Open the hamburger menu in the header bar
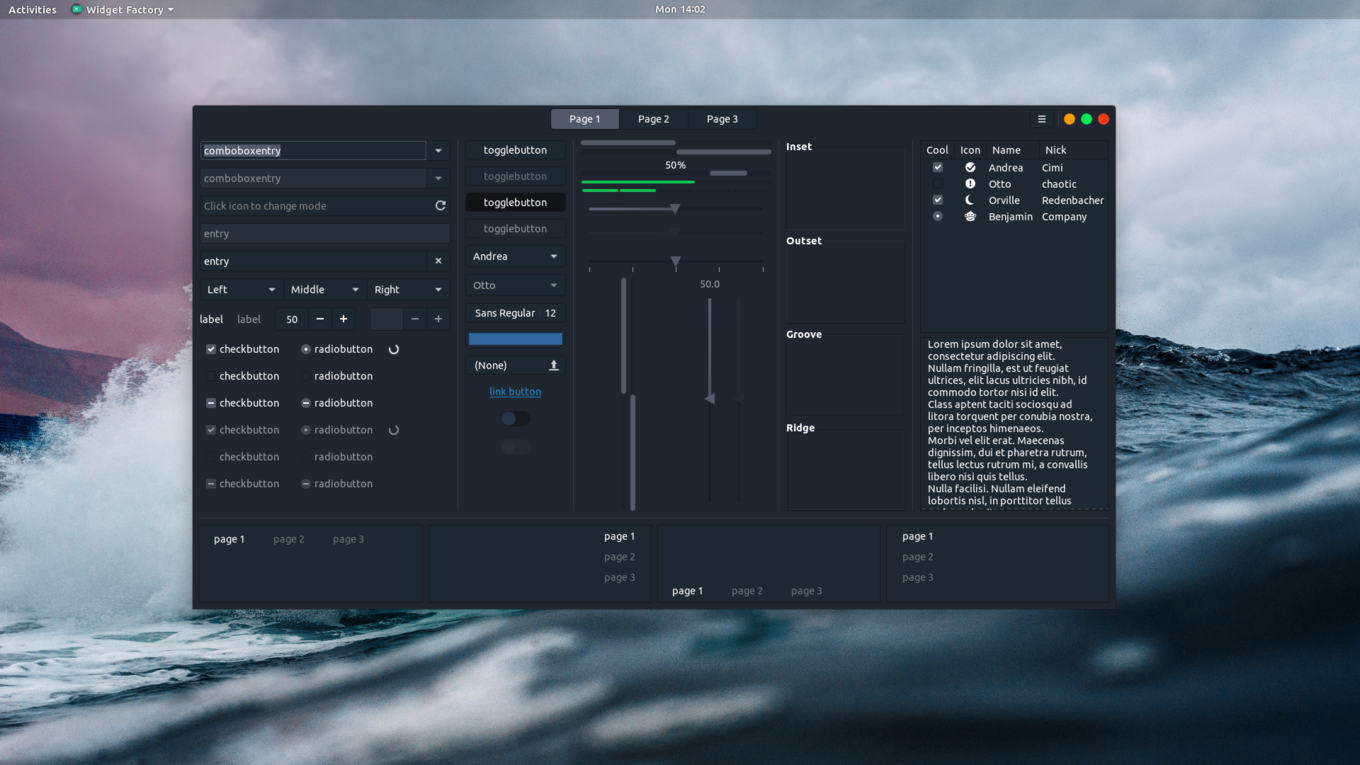The width and height of the screenshot is (1360, 765). coord(1041,119)
